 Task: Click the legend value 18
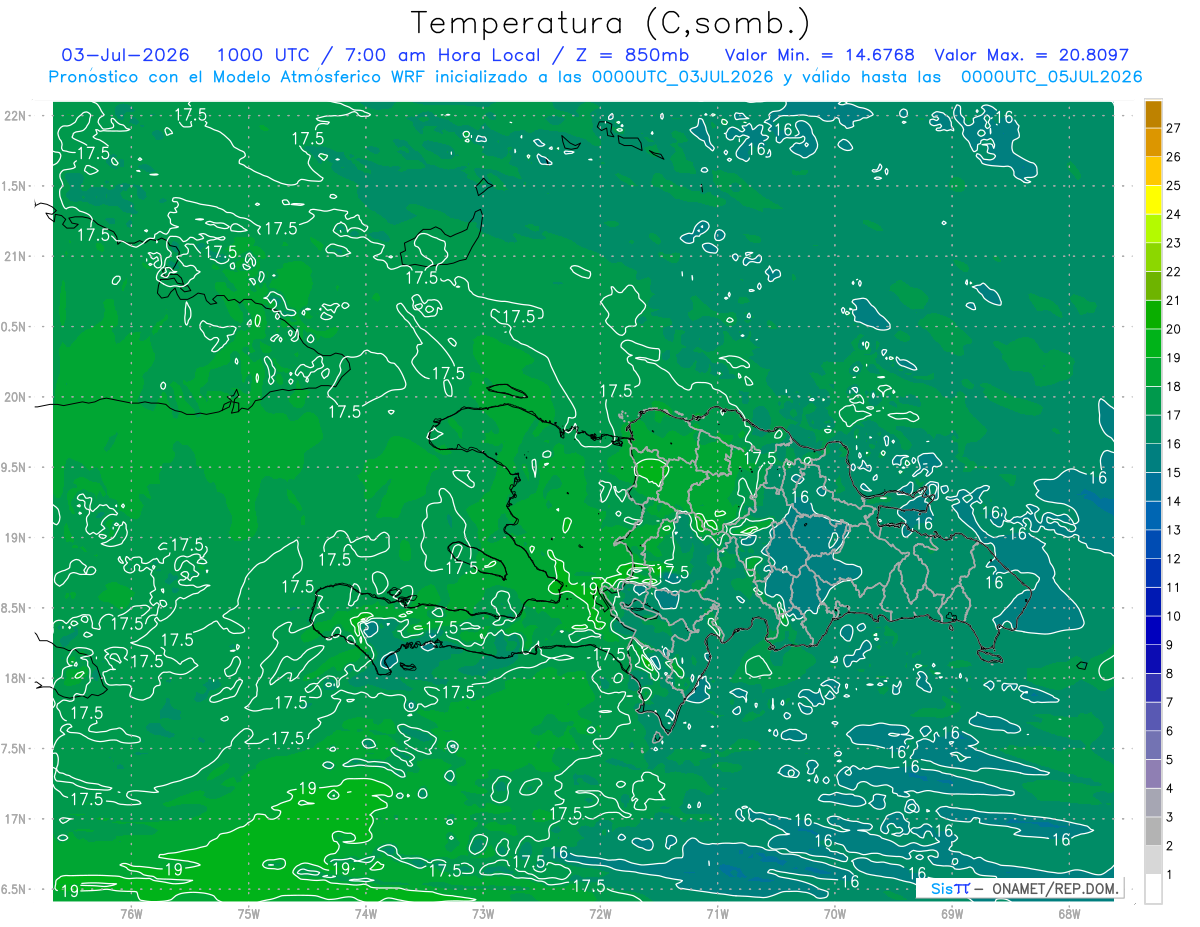[1174, 387]
